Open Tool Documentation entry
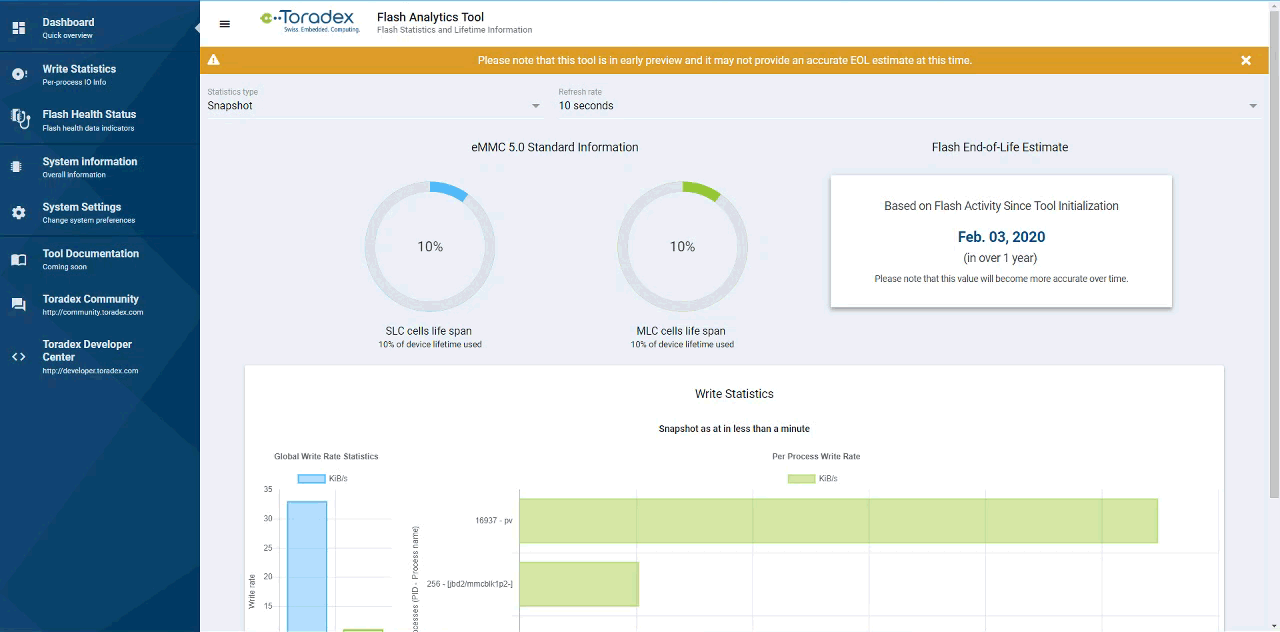The image size is (1280, 632). [x=100, y=259]
